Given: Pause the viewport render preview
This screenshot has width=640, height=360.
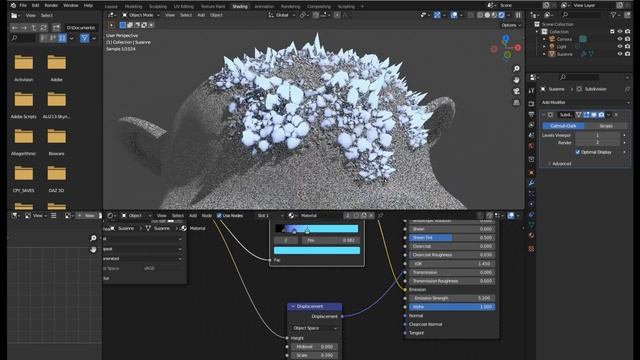Looking at the screenshot, I should point(518,15).
